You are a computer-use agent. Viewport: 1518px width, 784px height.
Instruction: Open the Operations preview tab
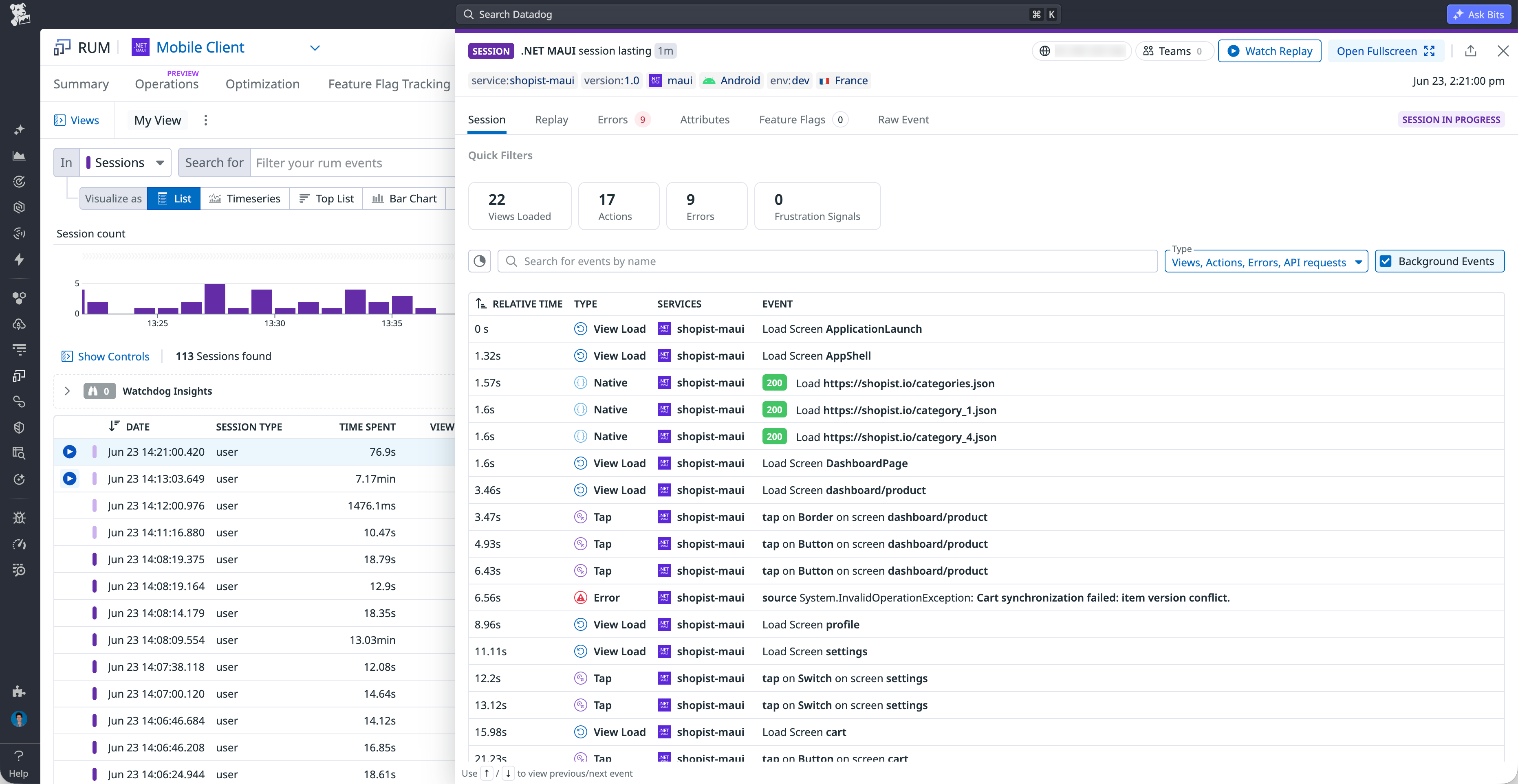(x=167, y=84)
